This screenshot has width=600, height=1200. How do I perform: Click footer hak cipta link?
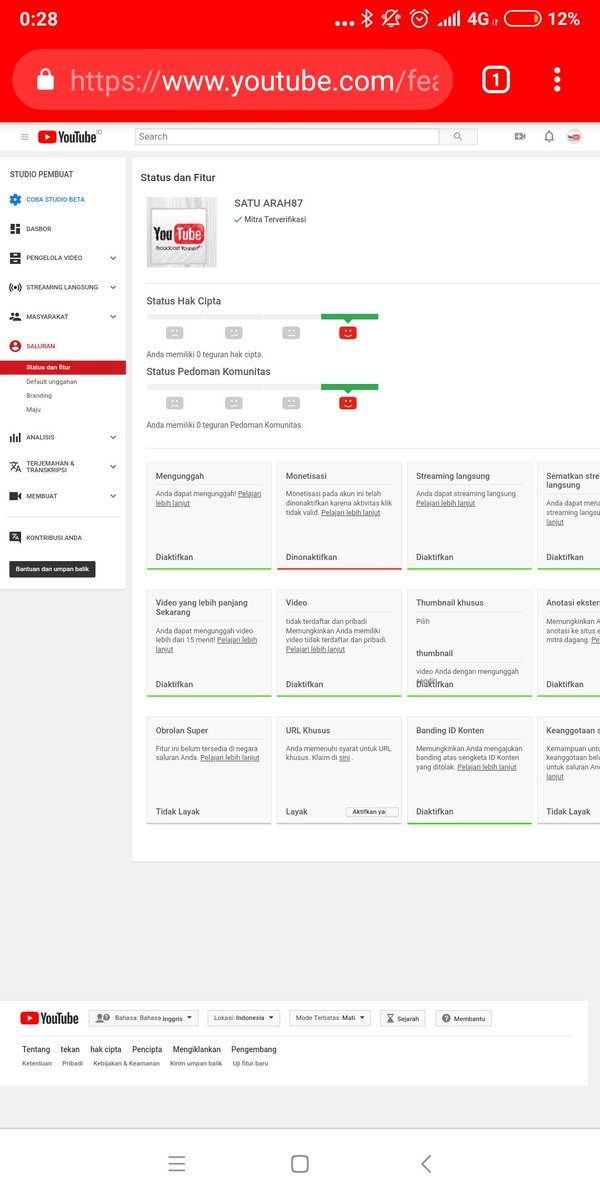pos(106,1049)
